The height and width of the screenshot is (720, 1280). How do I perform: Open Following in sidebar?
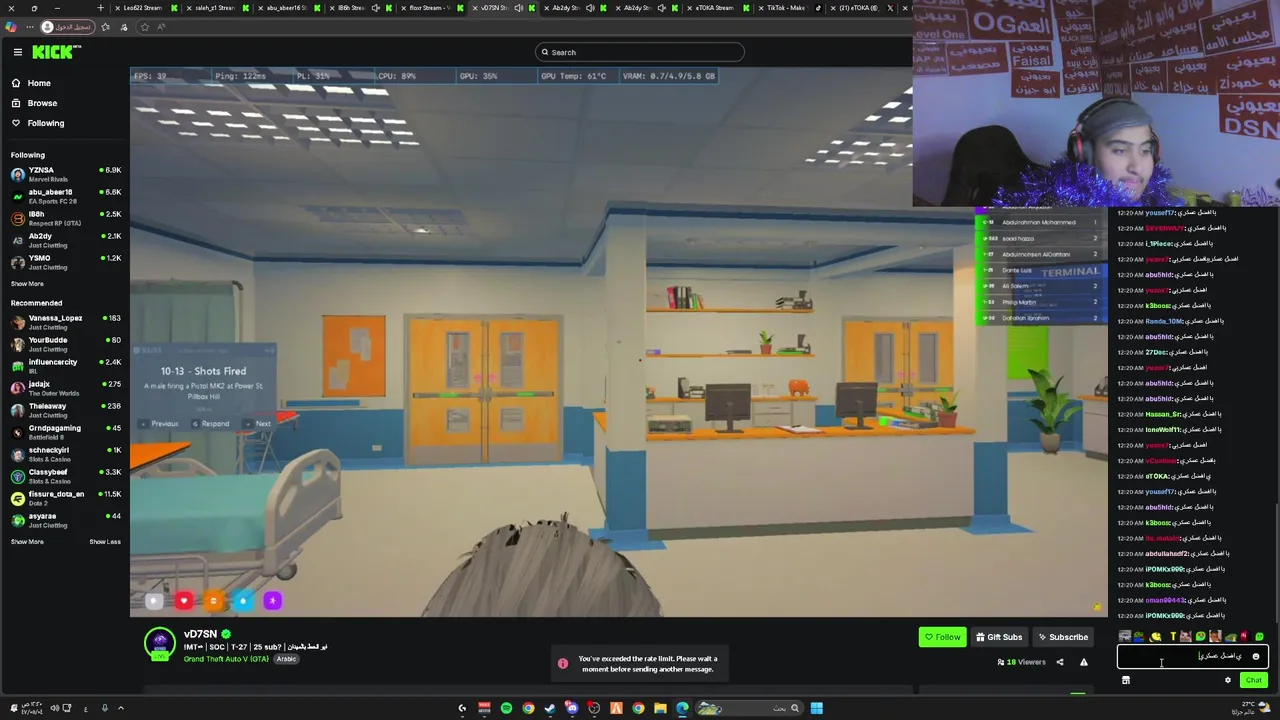(x=45, y=123)
